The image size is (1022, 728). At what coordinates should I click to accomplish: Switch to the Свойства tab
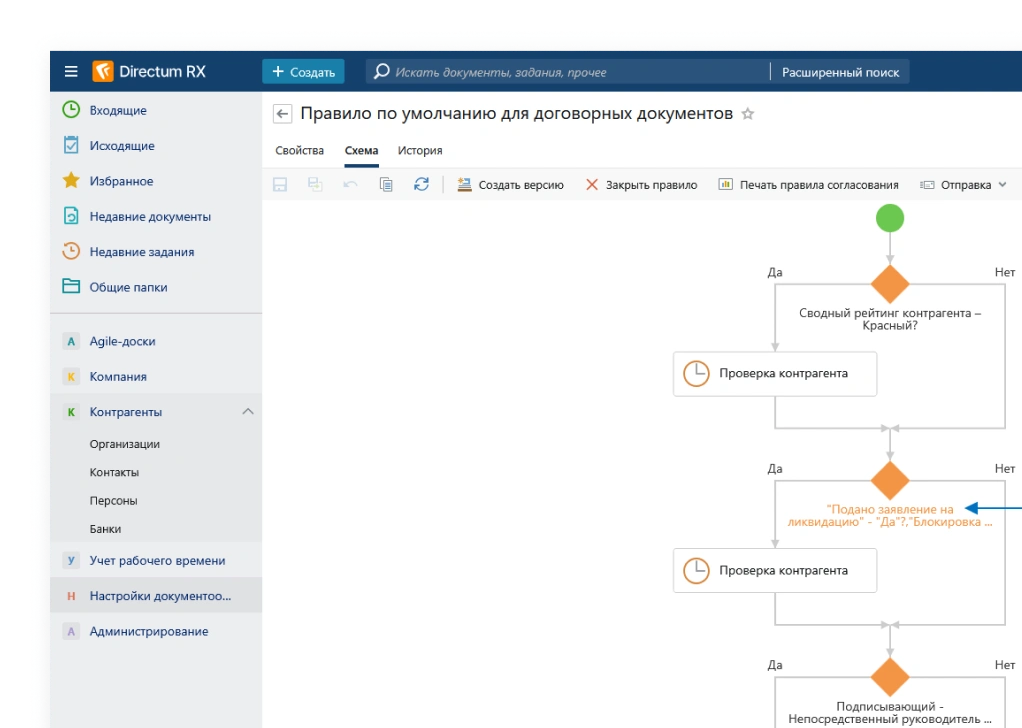pyautogui.click(x=299, y=150)
